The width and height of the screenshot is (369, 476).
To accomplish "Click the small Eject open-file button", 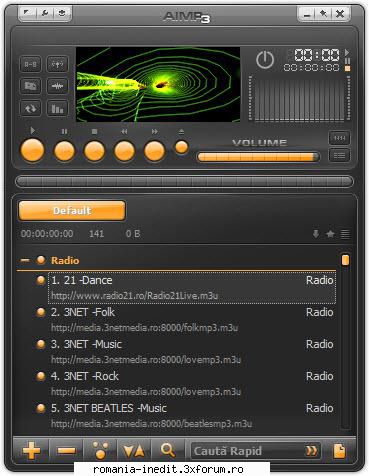I will pos(181,147).
